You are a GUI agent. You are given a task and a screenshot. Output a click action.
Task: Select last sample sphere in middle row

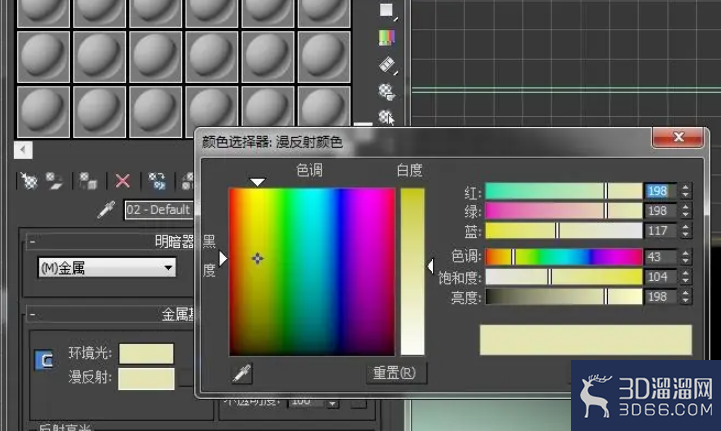tap(324, 57)
